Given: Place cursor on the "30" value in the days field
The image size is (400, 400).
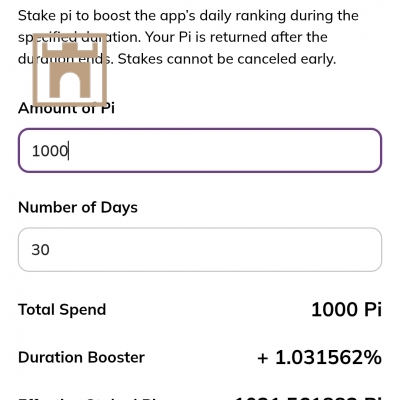Looking at the screenshot, I should (x=41, y=250).
